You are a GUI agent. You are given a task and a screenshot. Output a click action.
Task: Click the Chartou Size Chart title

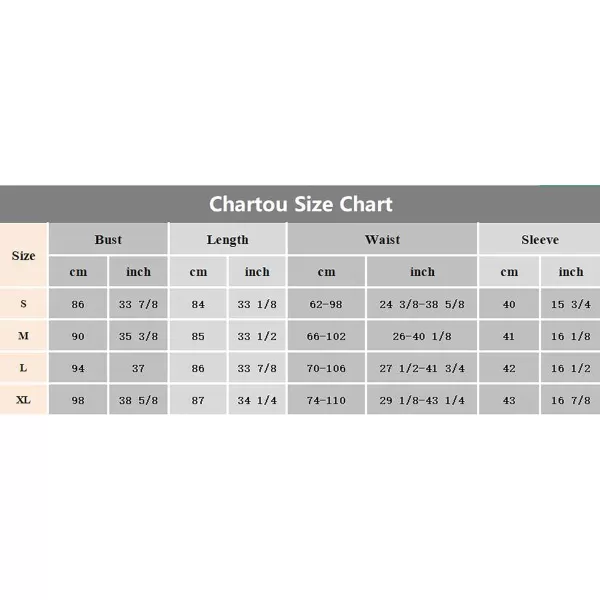[300, 204]
